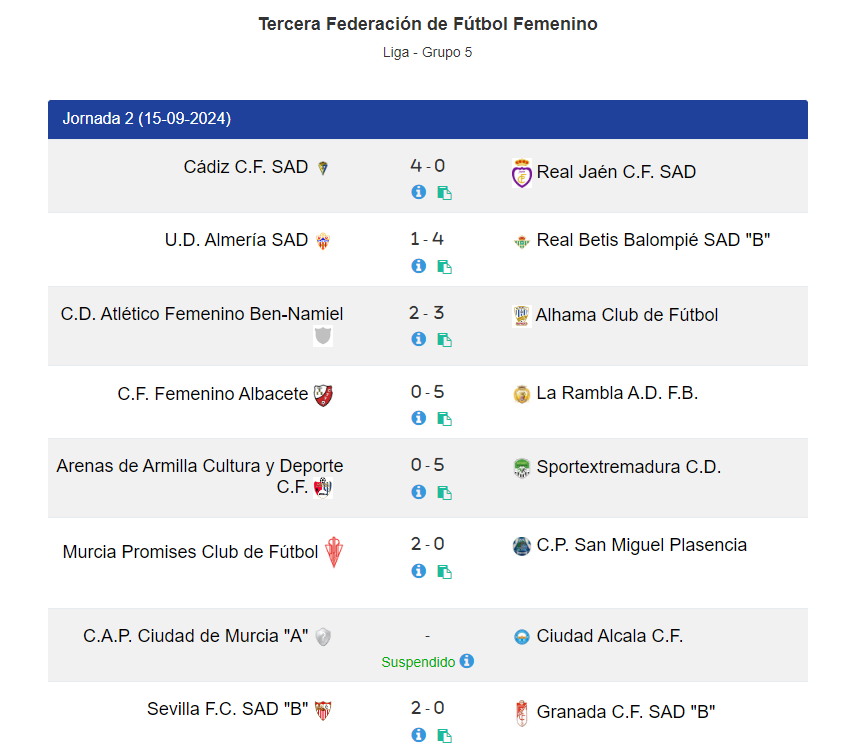Screen dimensions: 843x753
Task: Open match report icon for Arenas de Armilla match
Action: point(444,492)
